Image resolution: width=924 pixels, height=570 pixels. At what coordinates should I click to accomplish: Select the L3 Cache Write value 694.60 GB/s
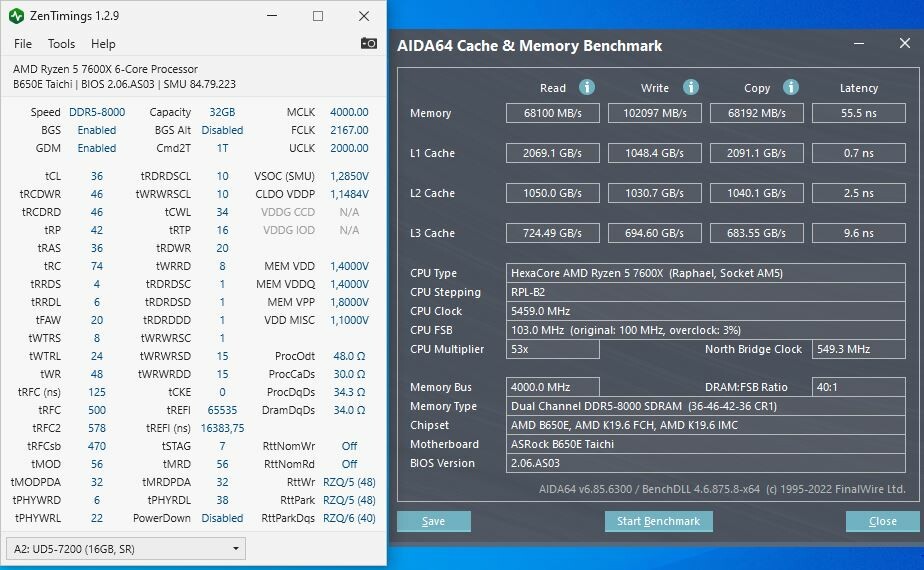655,233
